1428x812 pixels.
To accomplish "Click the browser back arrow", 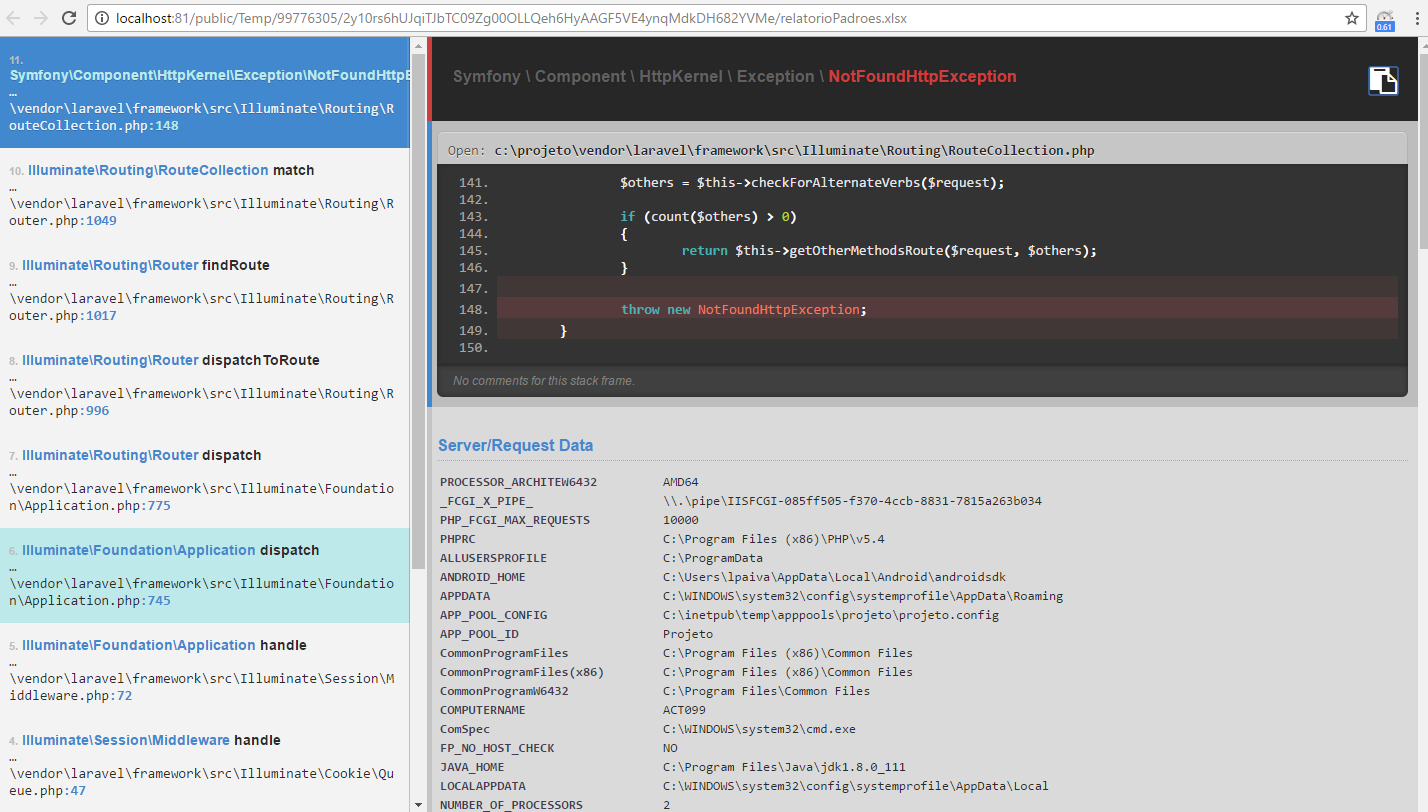I will pyautogui.click(x=14, y=18).
